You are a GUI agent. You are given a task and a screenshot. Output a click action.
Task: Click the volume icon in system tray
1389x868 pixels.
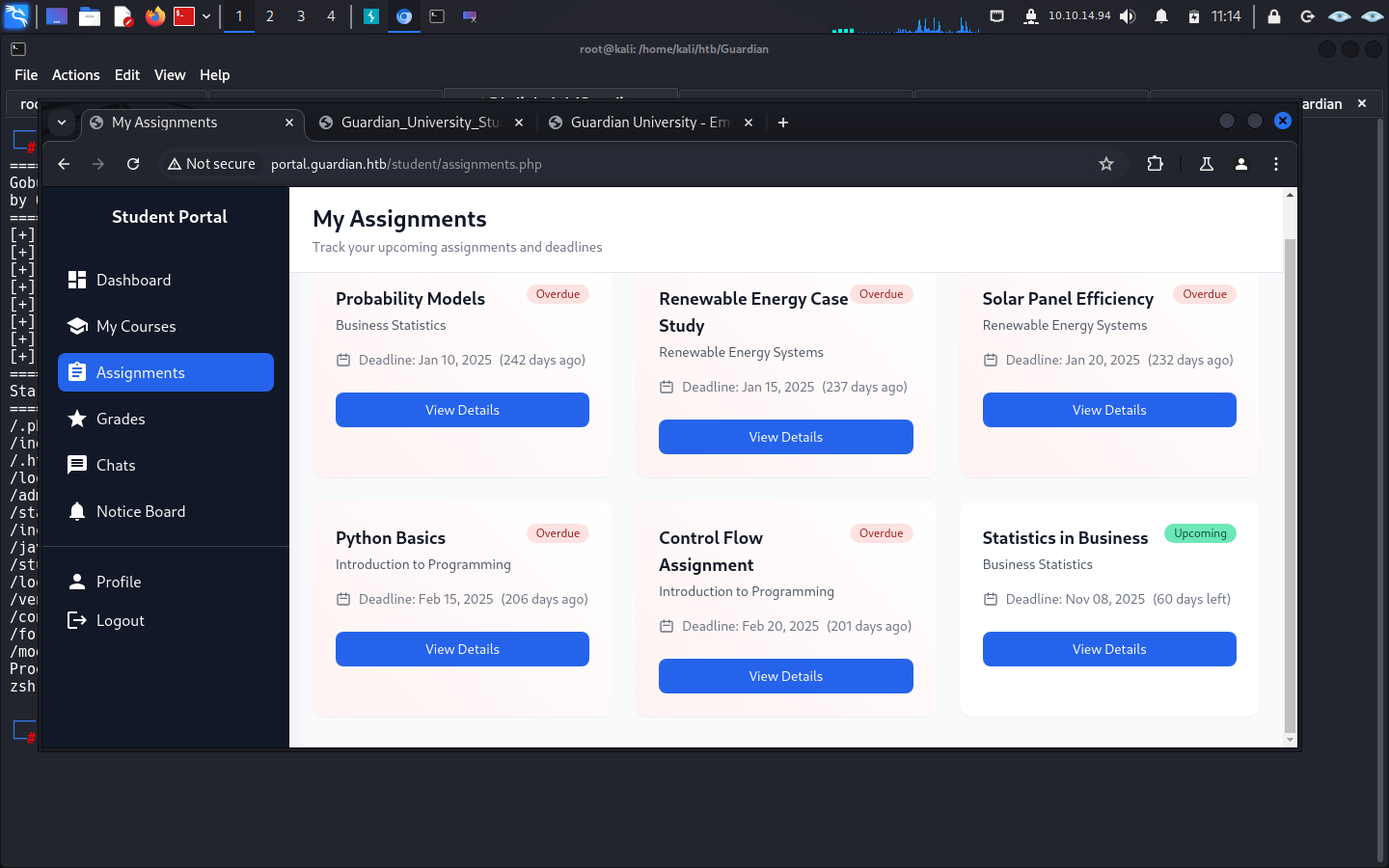1128,16
